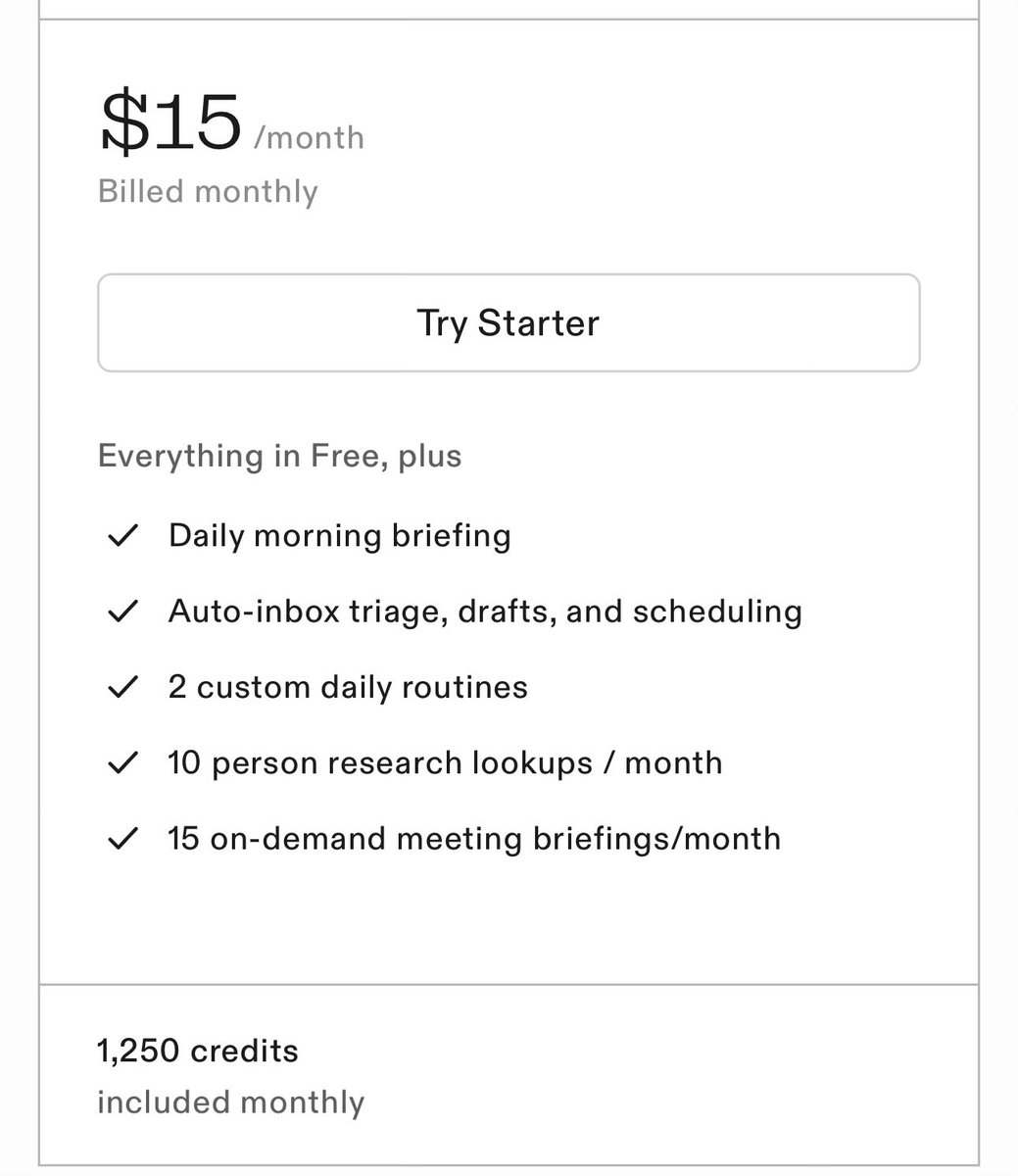Click checkmark beside Daily morning briefing
The height and width of the screenshot is (1176, 1018).
click(x=121, y=536)
